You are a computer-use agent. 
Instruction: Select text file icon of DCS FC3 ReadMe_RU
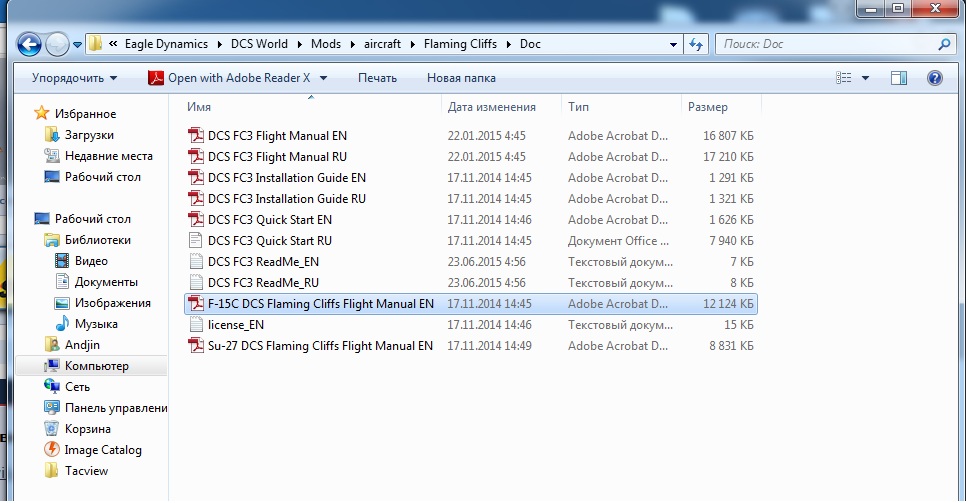[x=196, y=282]
